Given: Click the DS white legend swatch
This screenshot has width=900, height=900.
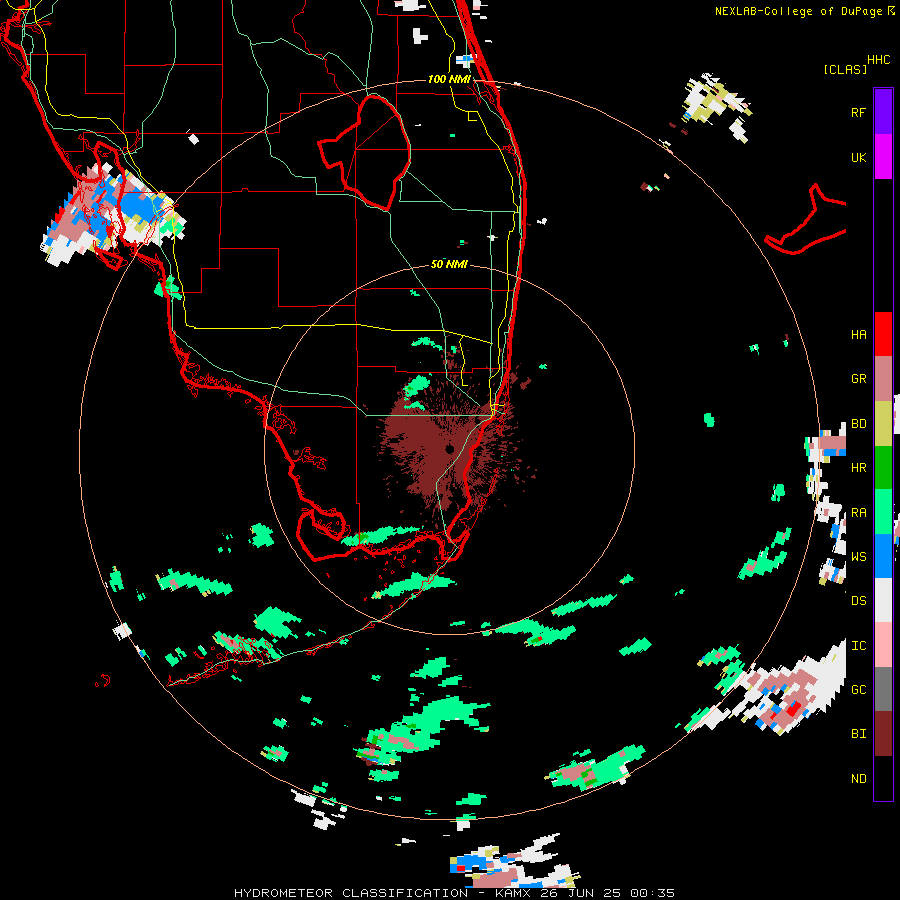Looking at the screenshot, I should coord(883,600).
